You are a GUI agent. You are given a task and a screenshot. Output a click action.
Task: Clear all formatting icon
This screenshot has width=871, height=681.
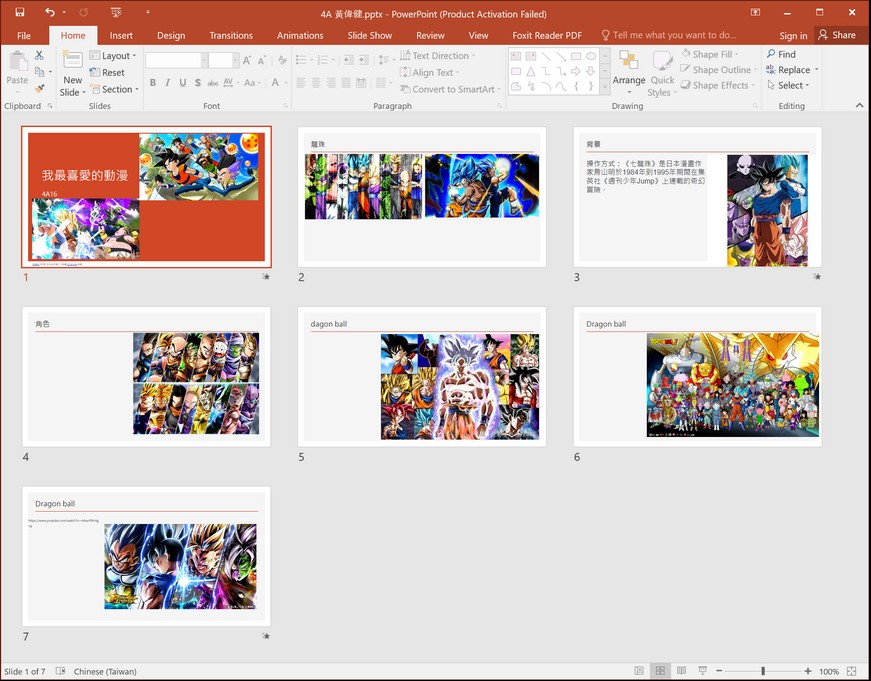coord(282,60)
